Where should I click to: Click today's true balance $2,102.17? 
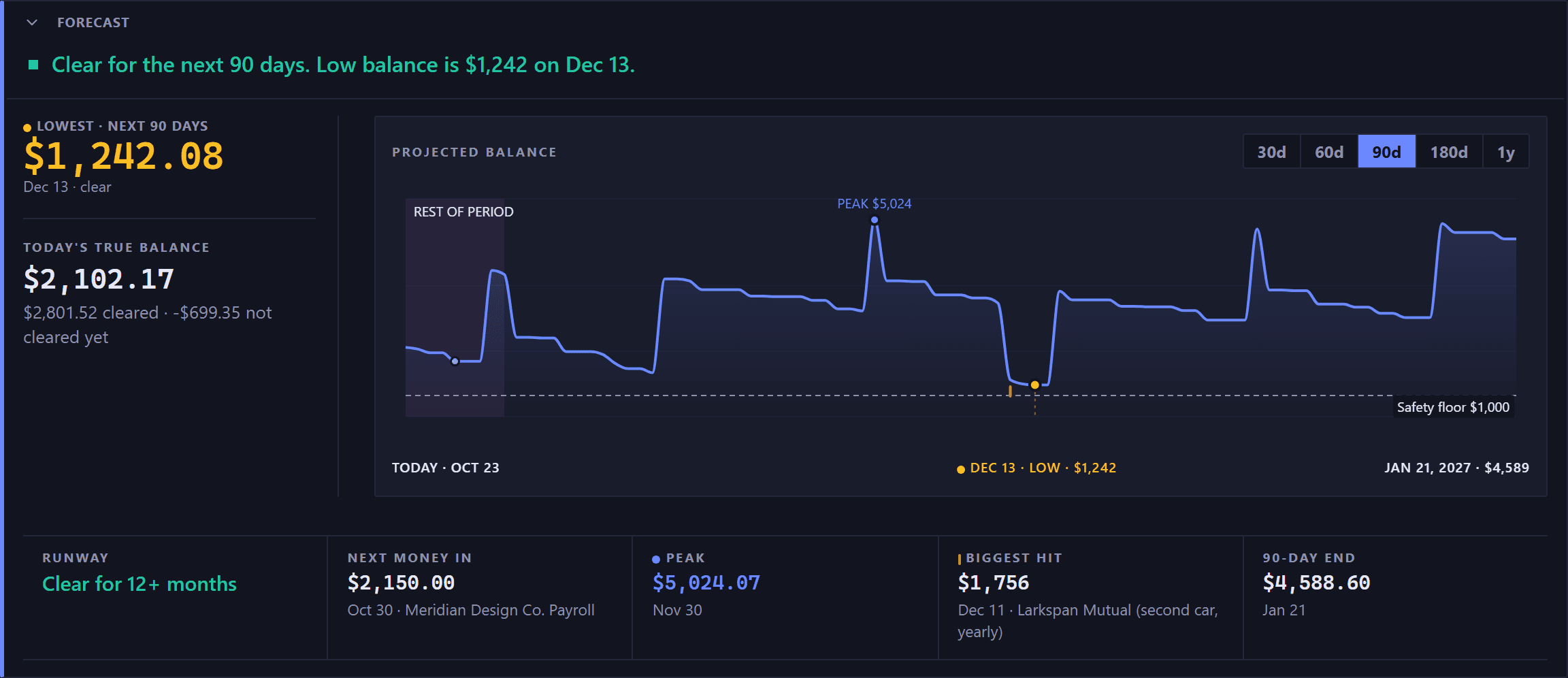[99, 279]
